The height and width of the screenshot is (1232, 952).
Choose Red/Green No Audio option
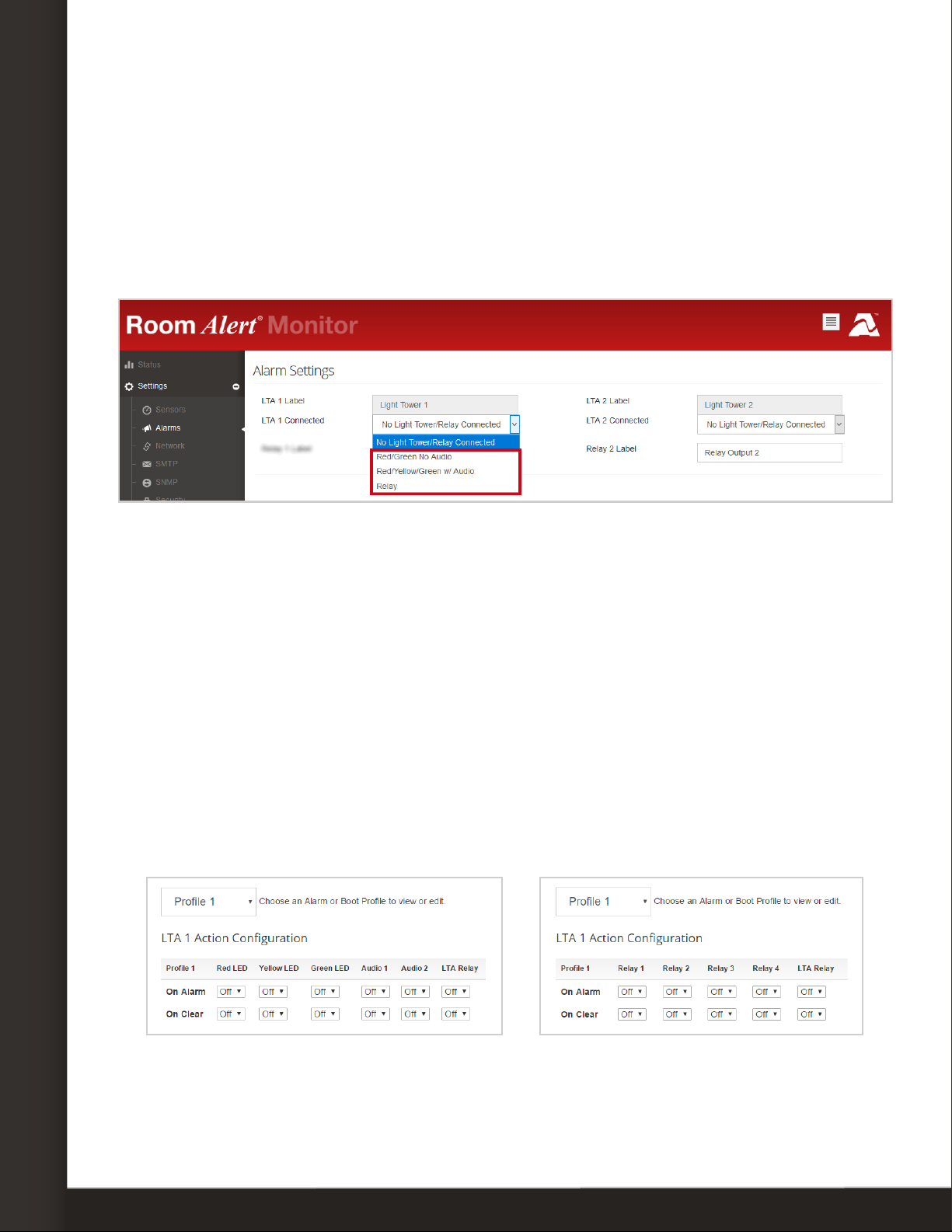[x=446, y=457]
